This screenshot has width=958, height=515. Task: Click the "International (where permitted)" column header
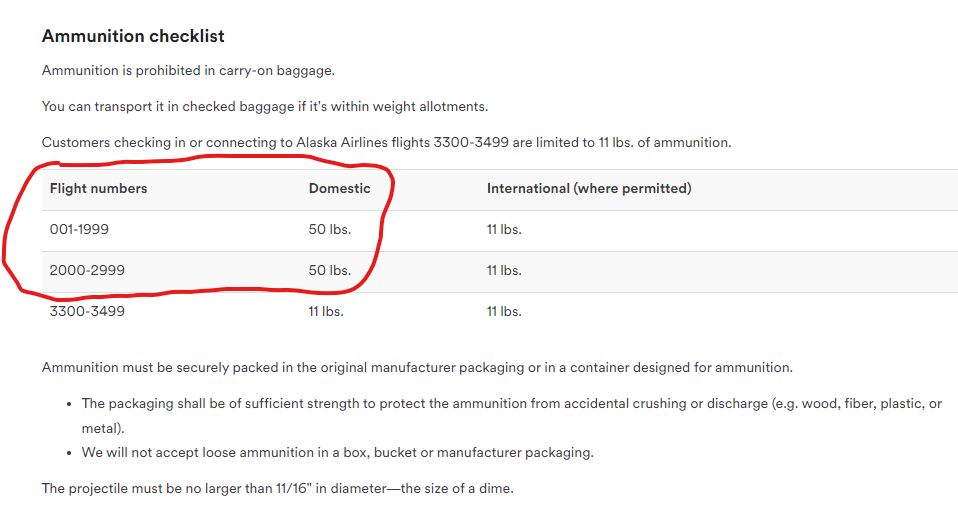(x=589, y=188)
